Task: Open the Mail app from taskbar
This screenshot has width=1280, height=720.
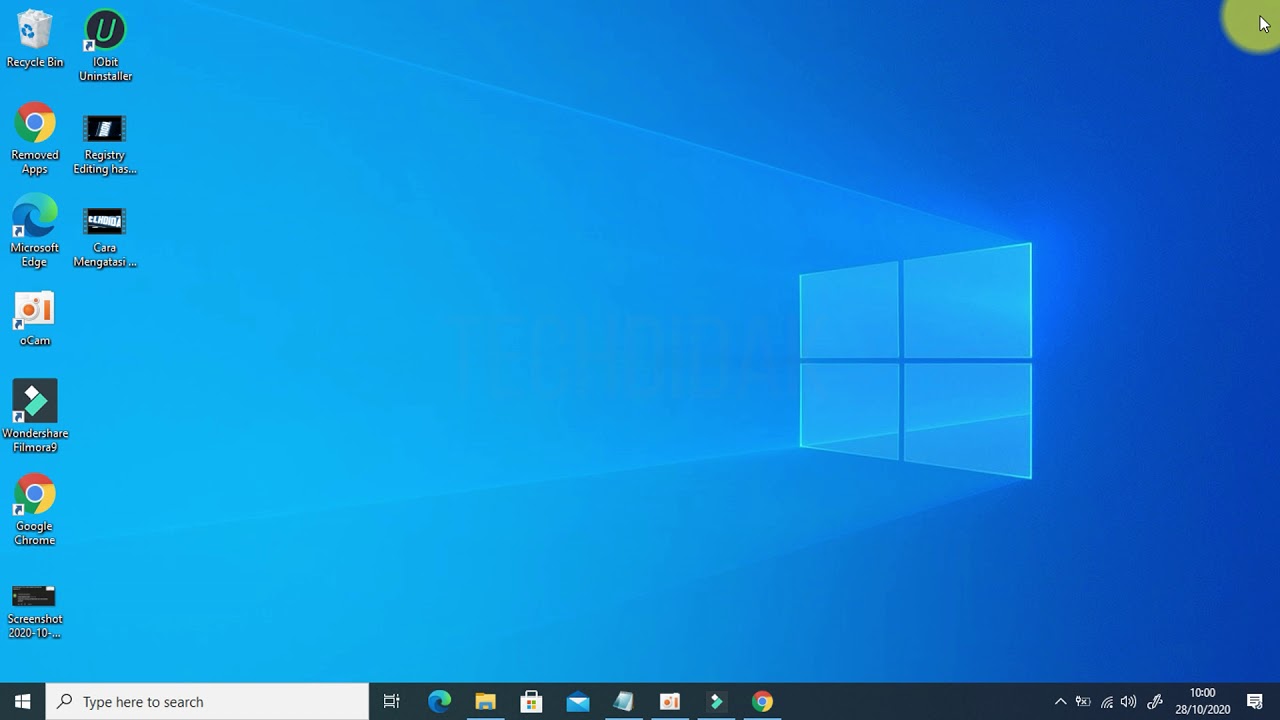Action: click(x=577, y=702)
